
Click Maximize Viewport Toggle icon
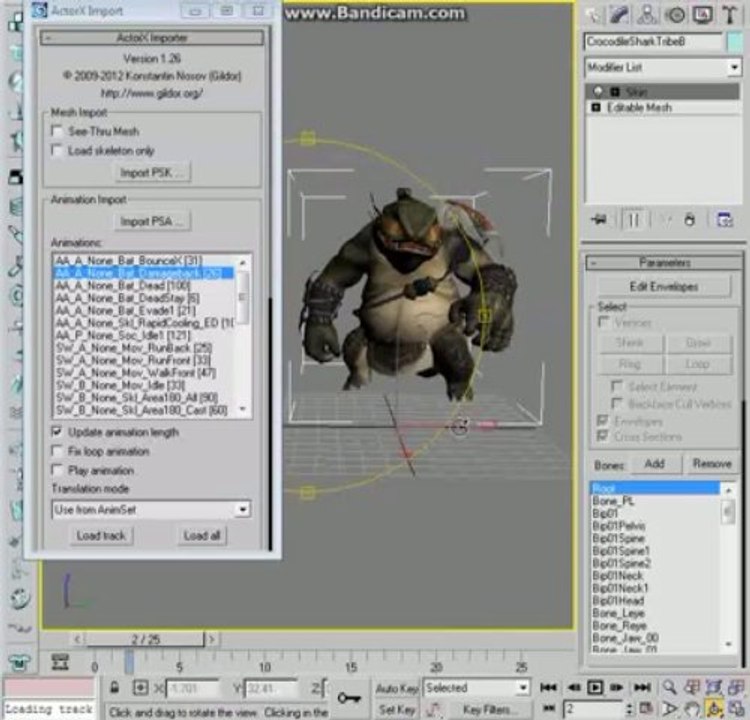(736, 709)
